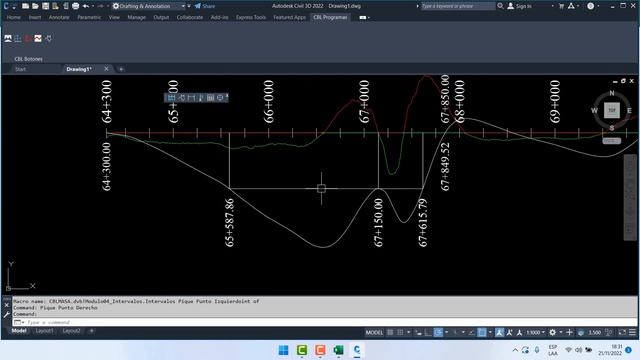The height and width of the screenshot is (360, 640).
Task: Click the command line customize wrench icon
Action: point(7,315)
